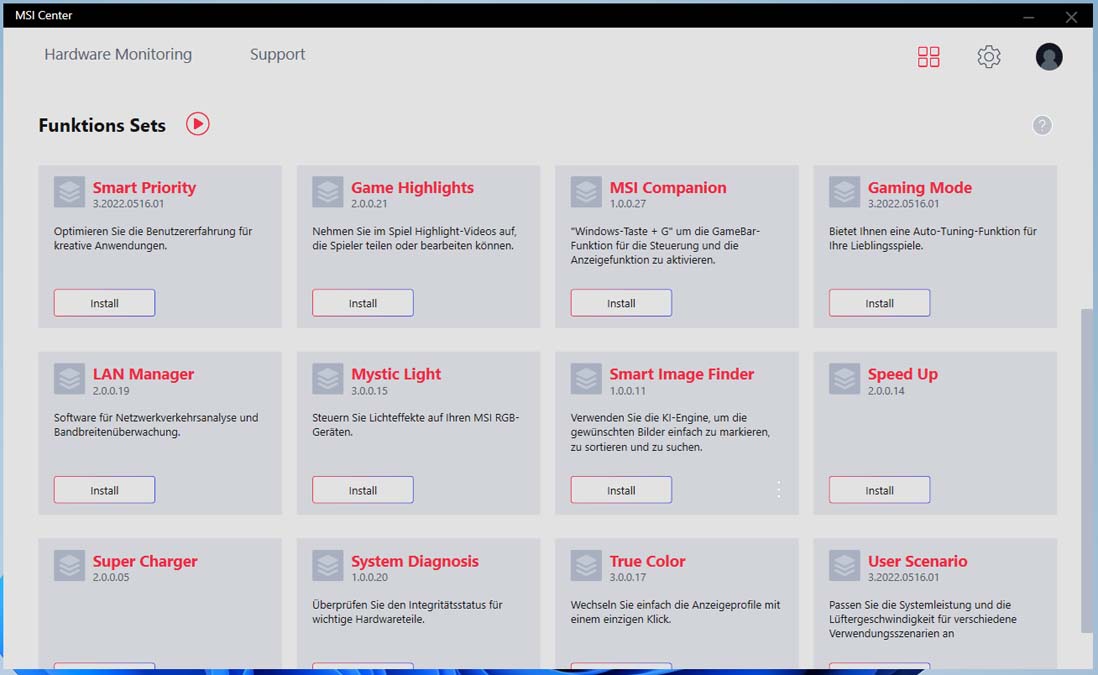The height and width of the screenshot is (675, 1098).
Task: Click the System Diagnosis card icon
Action: pyautogui.click(x=328, y=566)
